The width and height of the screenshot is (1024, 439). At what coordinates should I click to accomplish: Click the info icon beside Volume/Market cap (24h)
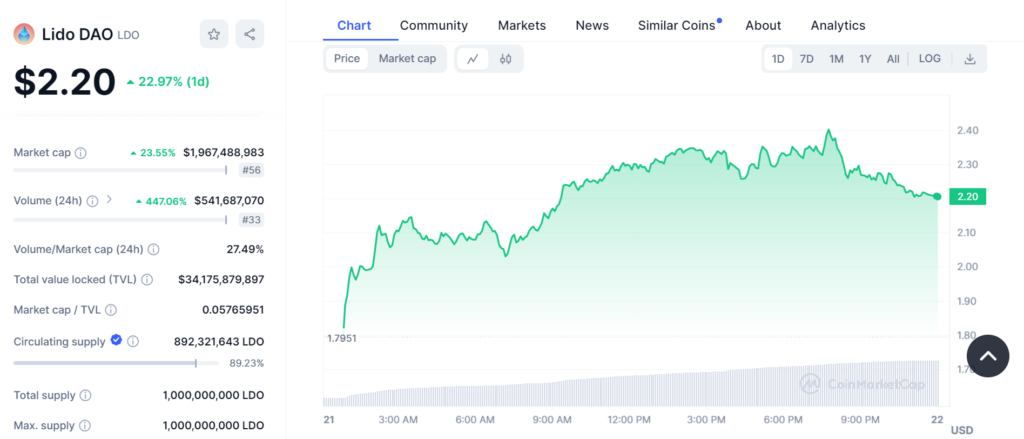click(x=153, y=249)
